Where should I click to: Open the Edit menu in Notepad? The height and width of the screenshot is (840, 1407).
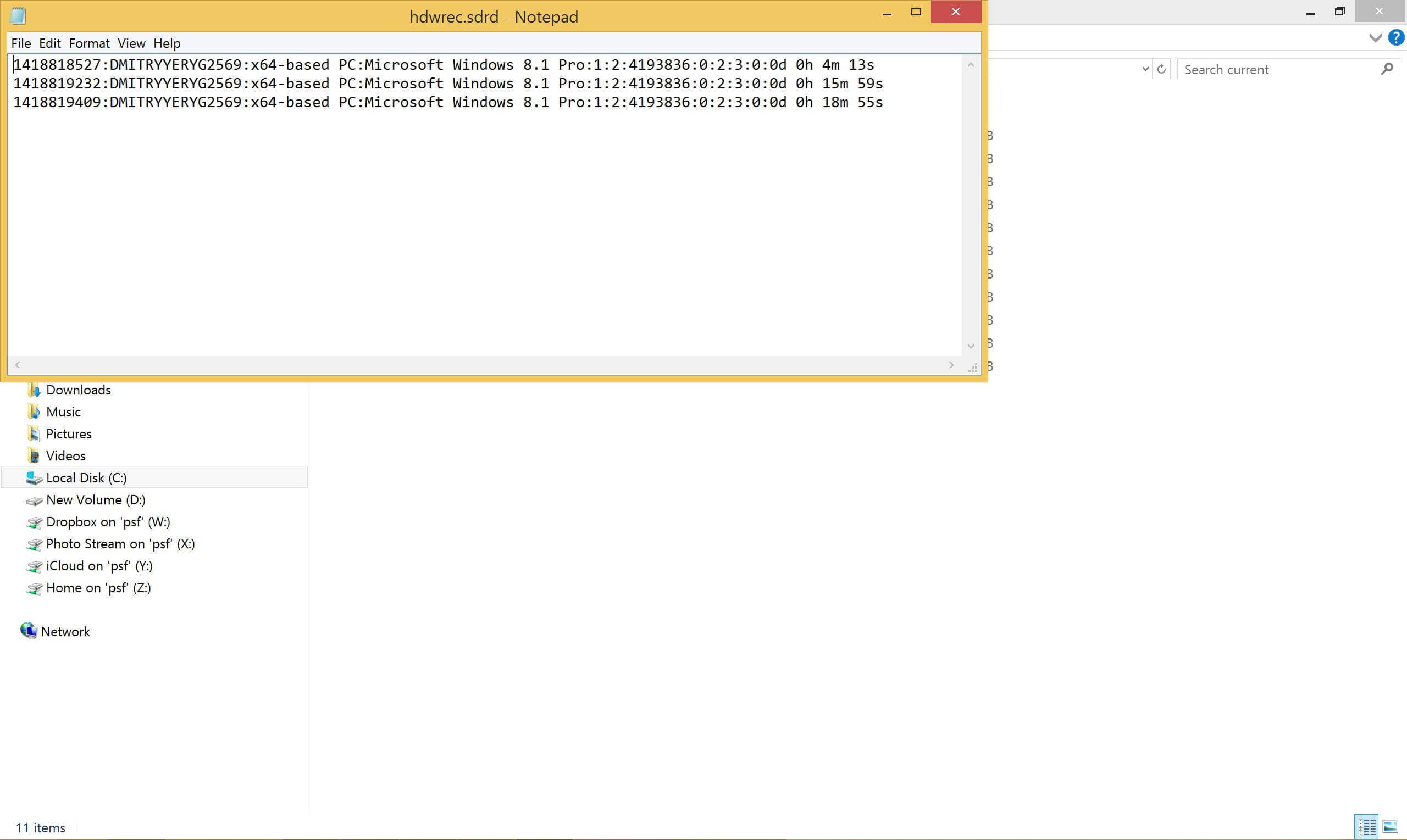(50, 43)
